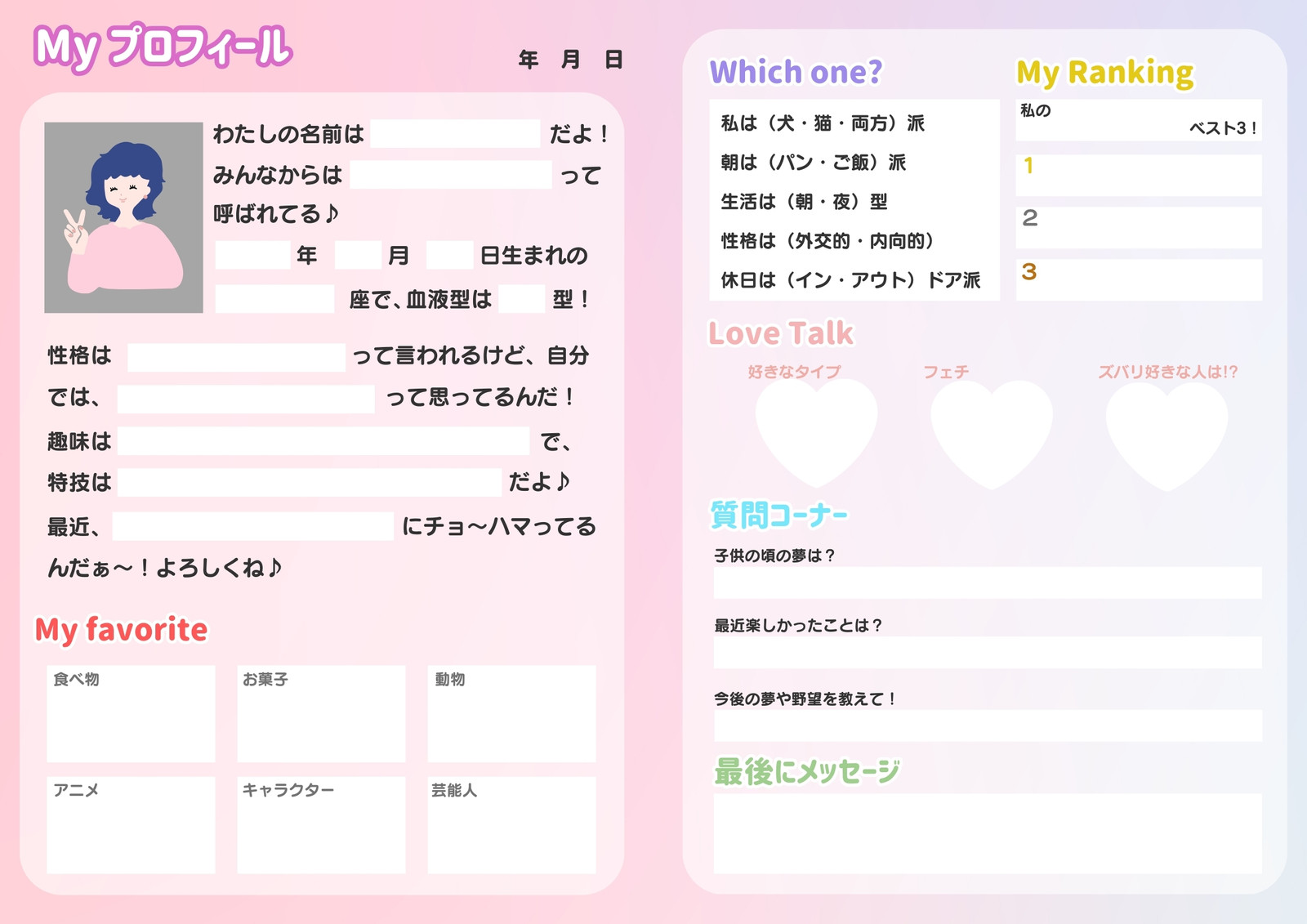Click the blood type blank before 型！
Viewport: 1307px width, 924px height.
(521, 299)
